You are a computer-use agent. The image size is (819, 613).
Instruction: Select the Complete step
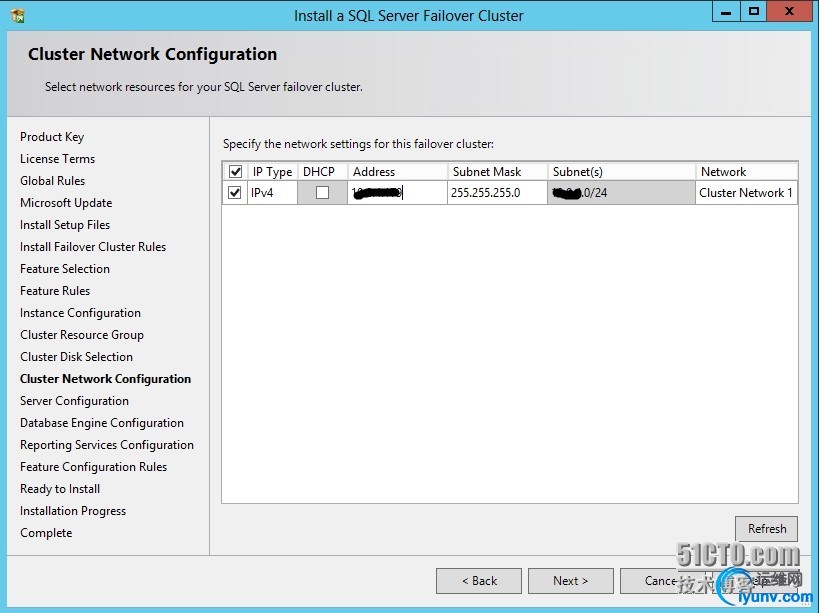coord(46,533)
